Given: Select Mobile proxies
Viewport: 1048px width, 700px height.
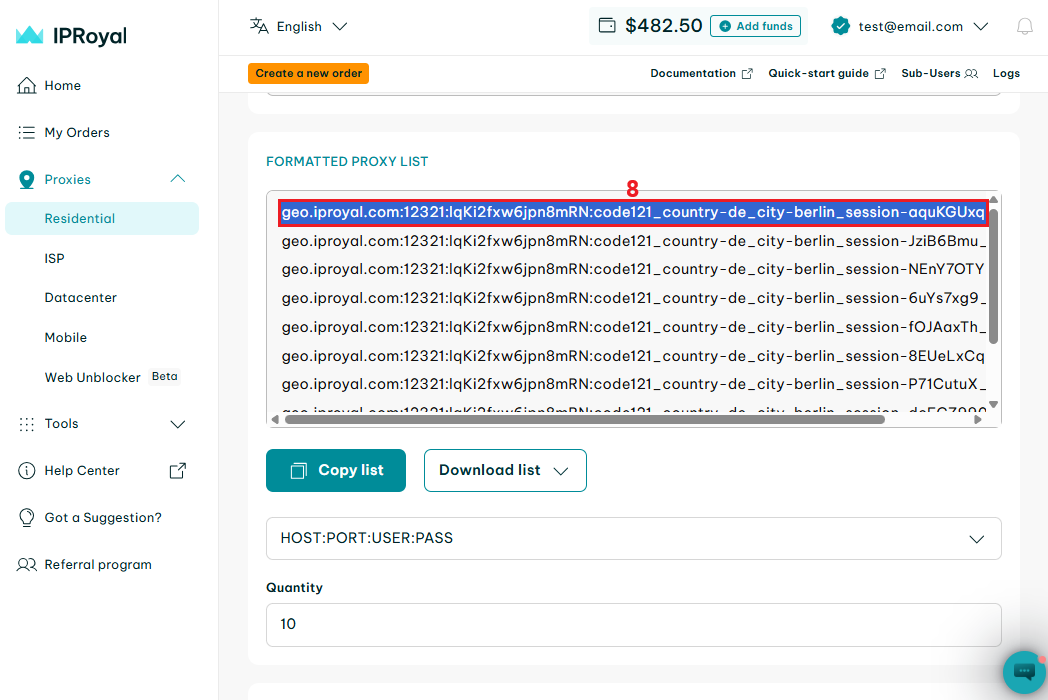Looking at the screenshot, I should (66, 338).
